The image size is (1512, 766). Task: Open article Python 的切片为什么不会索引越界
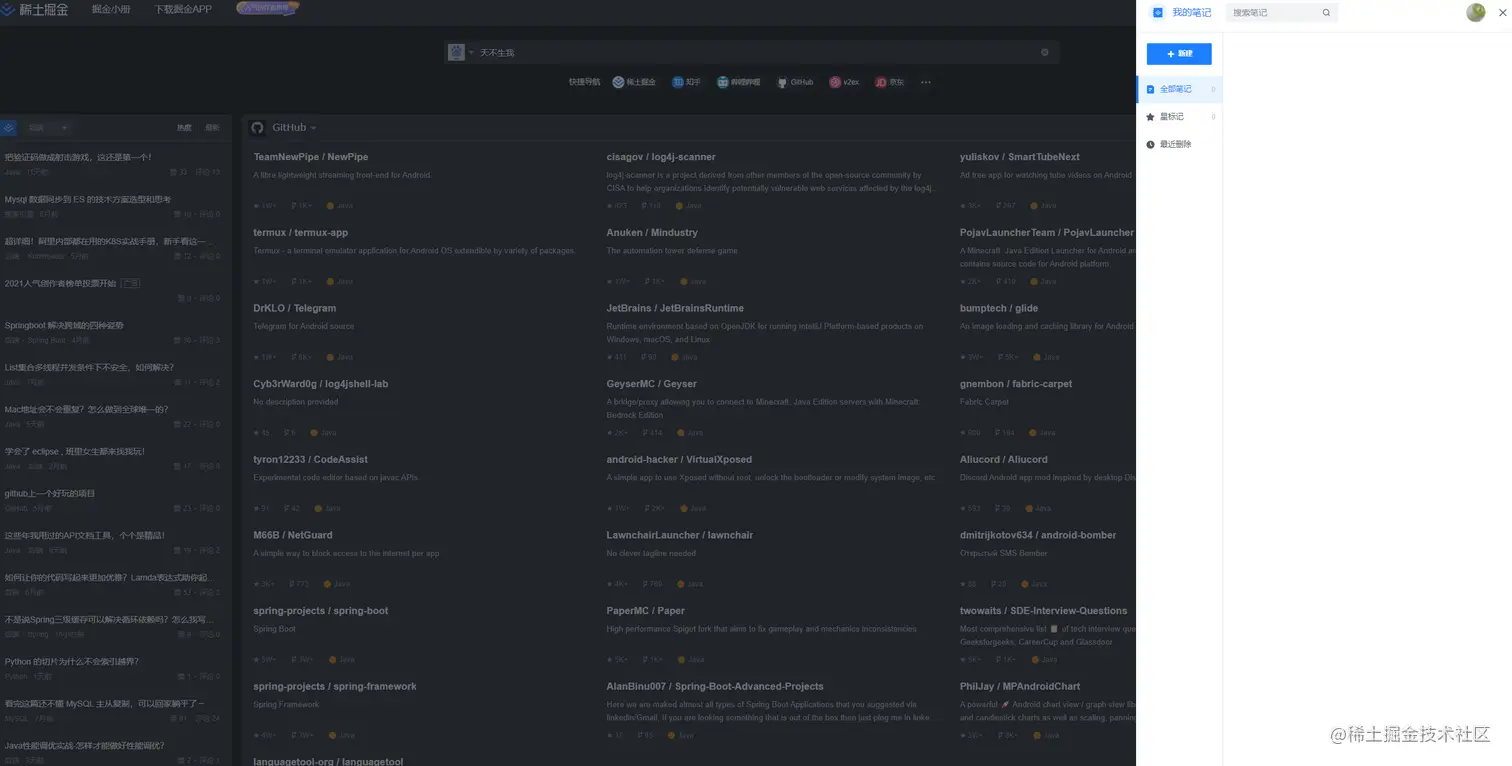point(72,661)
